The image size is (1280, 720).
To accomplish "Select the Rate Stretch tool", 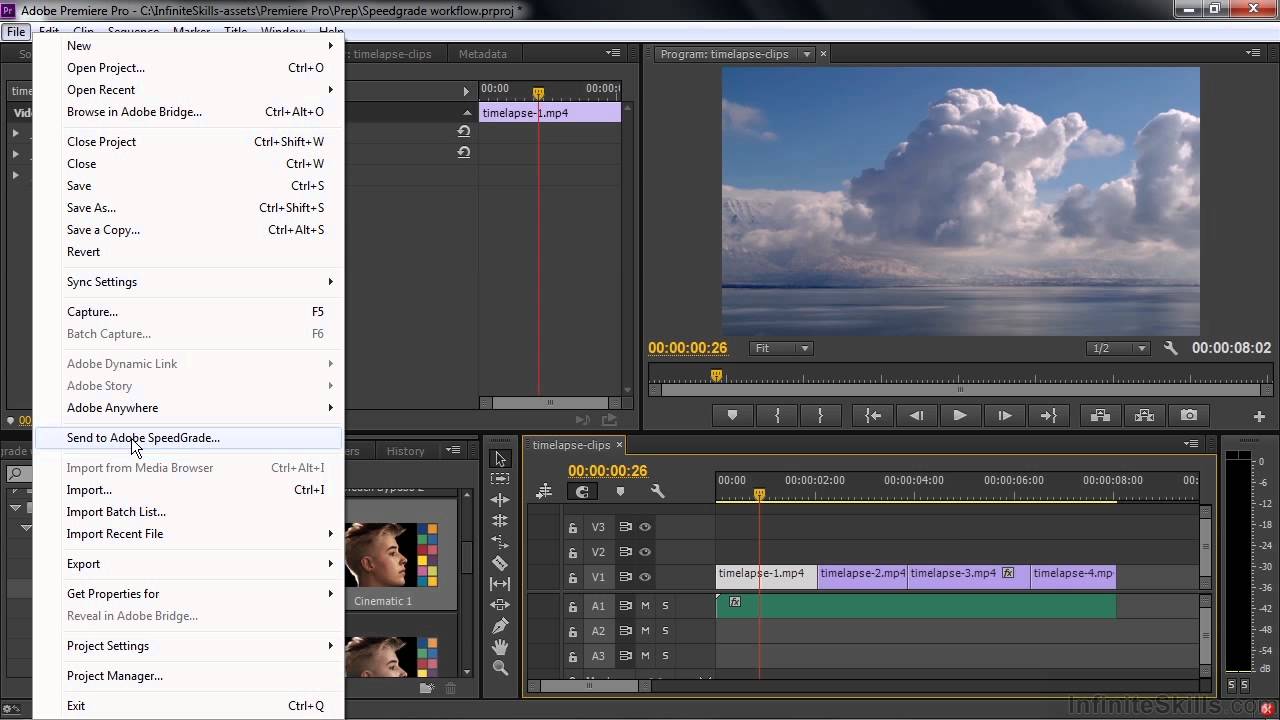I will pyautogui.click(x=500, y=542).
